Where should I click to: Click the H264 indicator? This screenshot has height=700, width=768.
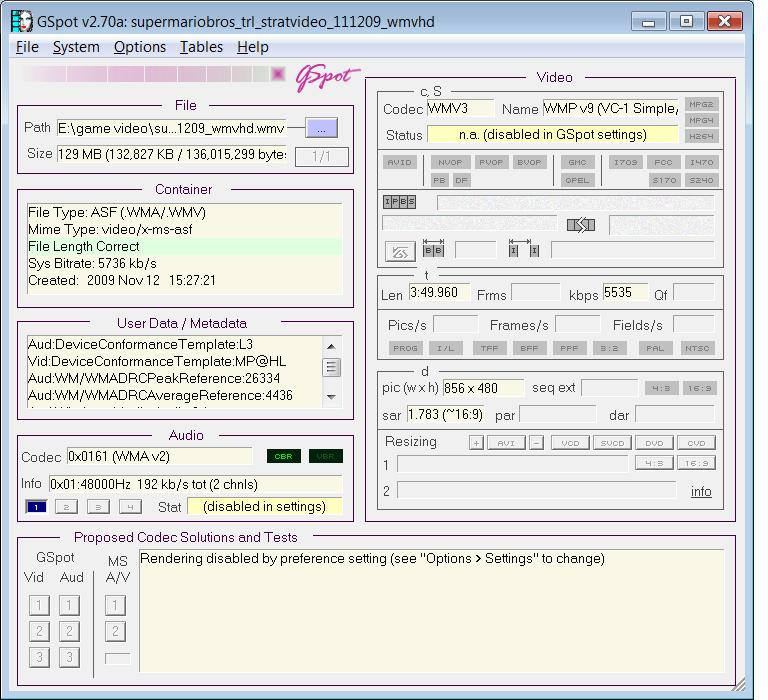tap(701, 136)
